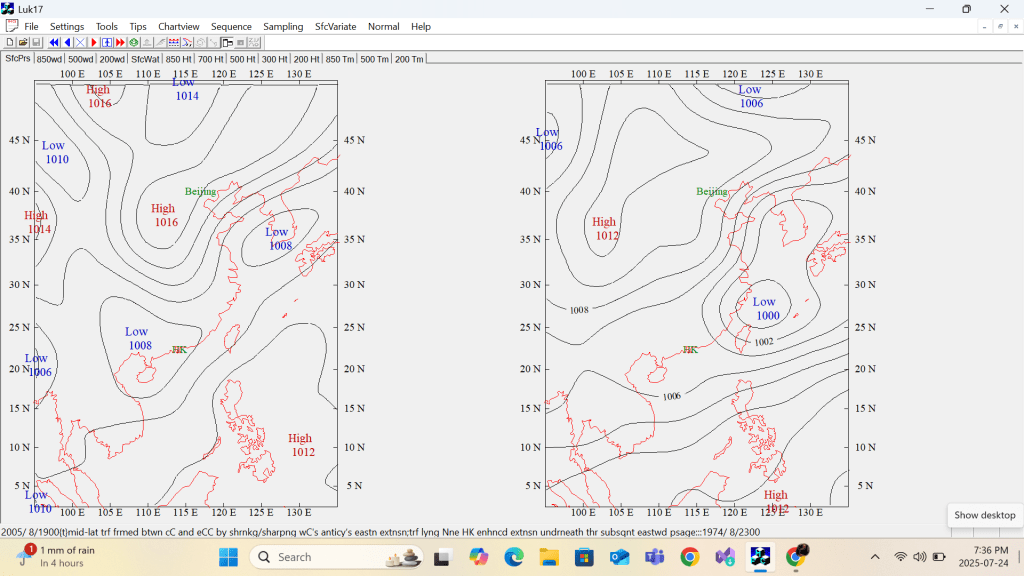This screenshot has height=576, width=1024.
Task: Skip to last chart with red double arrows
Action: tap(120, 43)
